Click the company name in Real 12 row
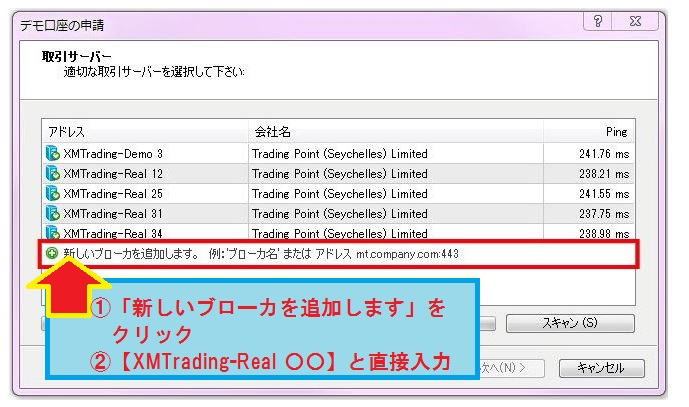Screen dimensions: 689x407 [x=340, y=174]
